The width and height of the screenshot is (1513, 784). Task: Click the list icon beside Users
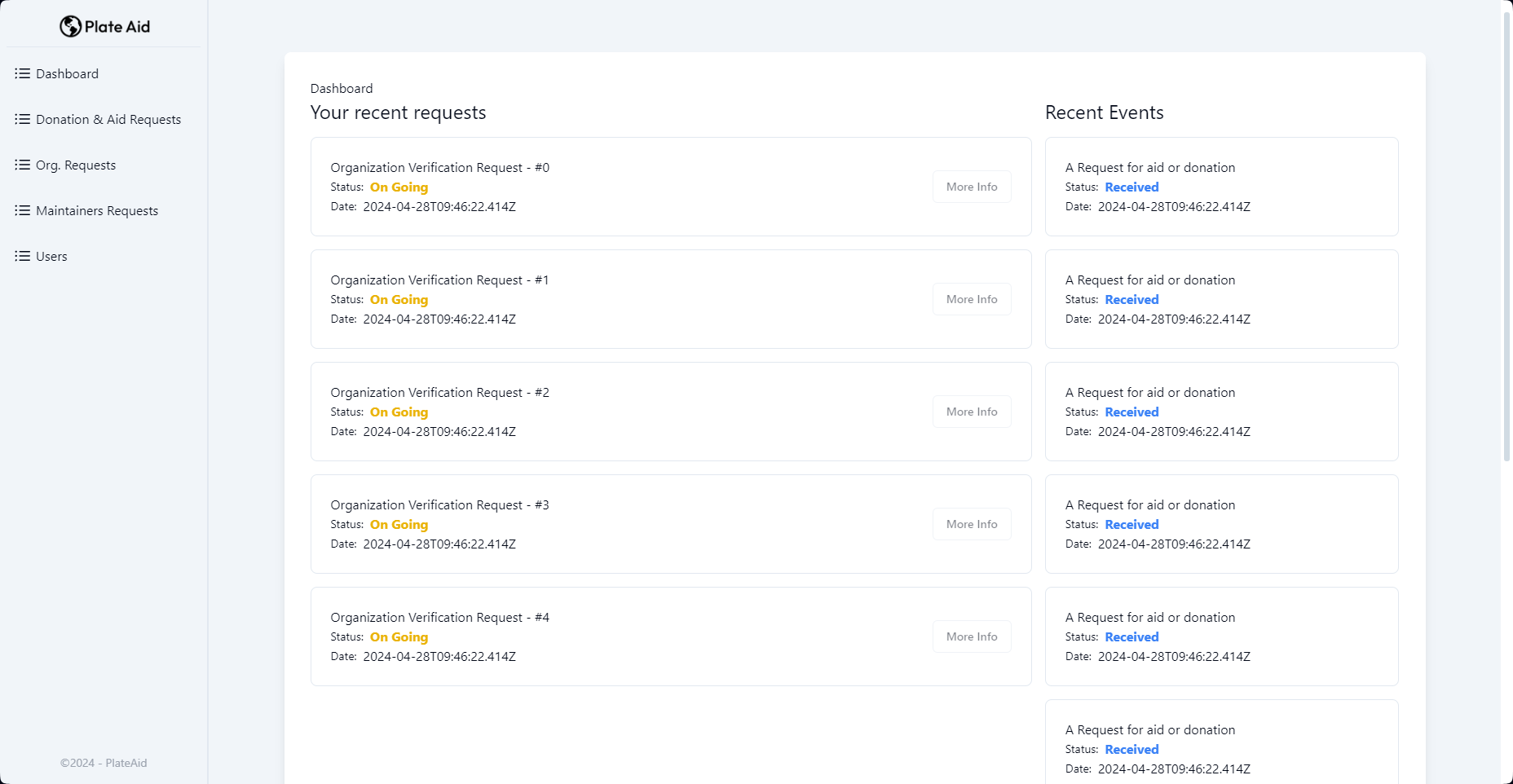pyautogui.click(x=23, y=256)
